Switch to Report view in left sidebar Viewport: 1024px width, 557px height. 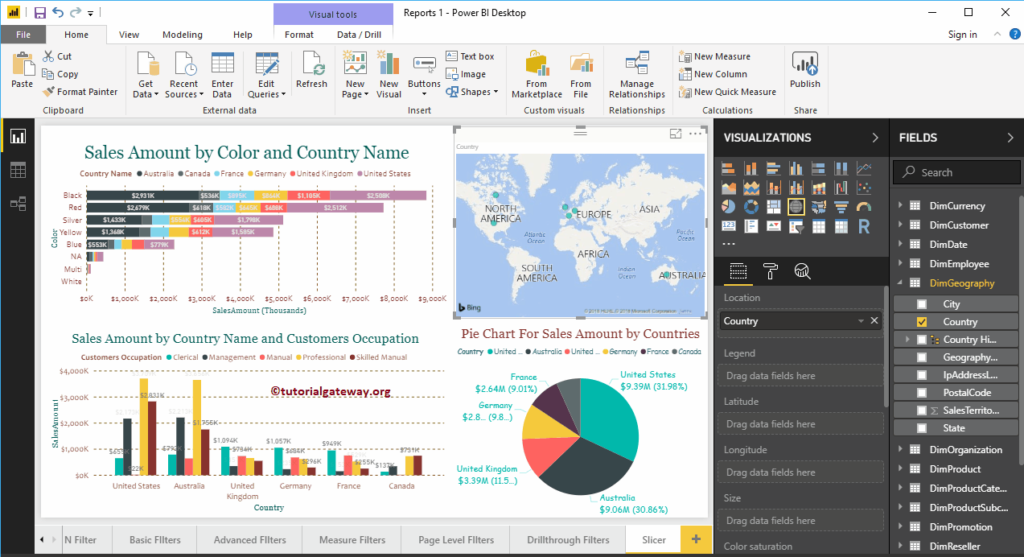click(x=18, y=136)
